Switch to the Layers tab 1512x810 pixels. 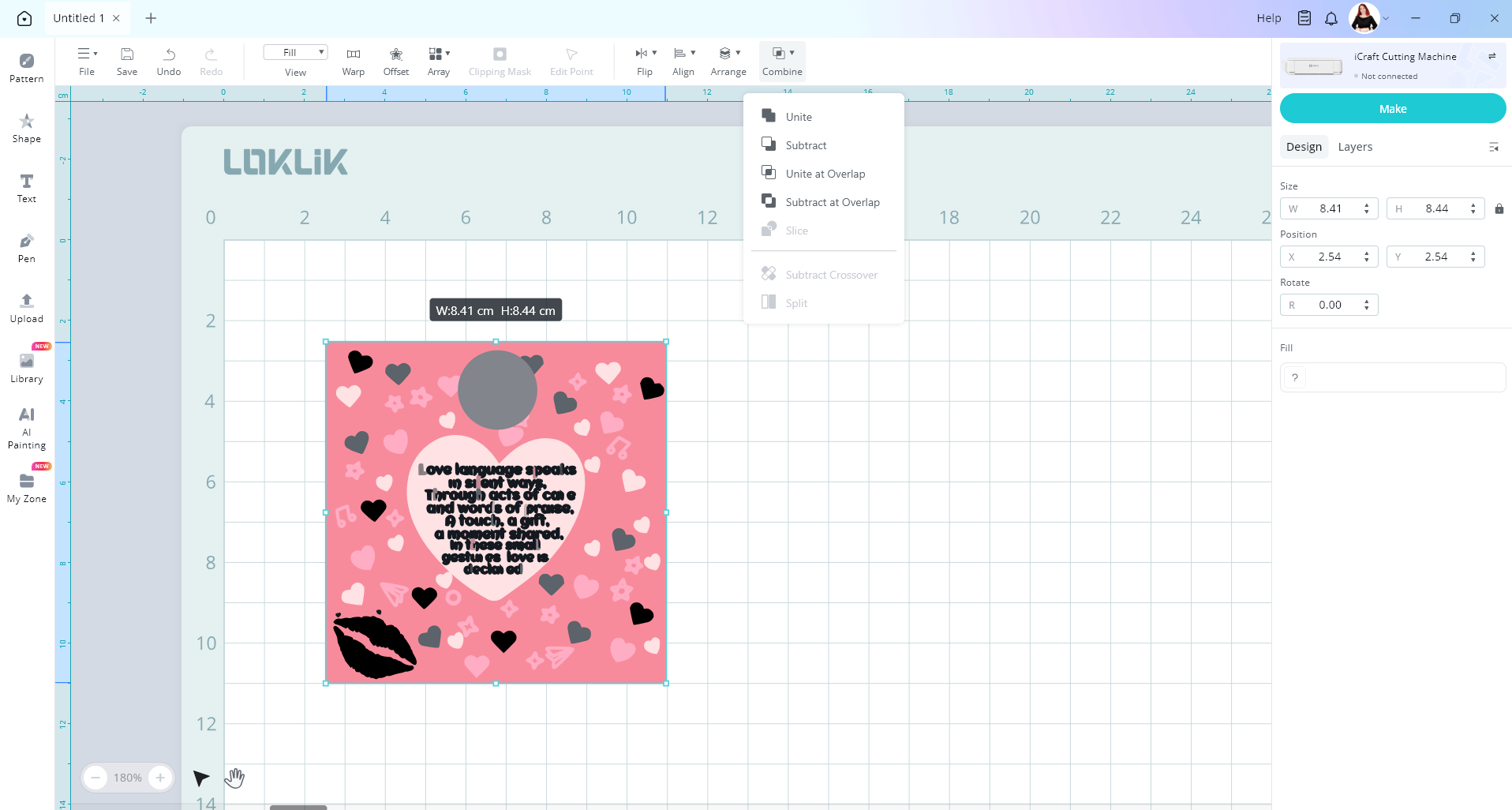(1354, 147)
